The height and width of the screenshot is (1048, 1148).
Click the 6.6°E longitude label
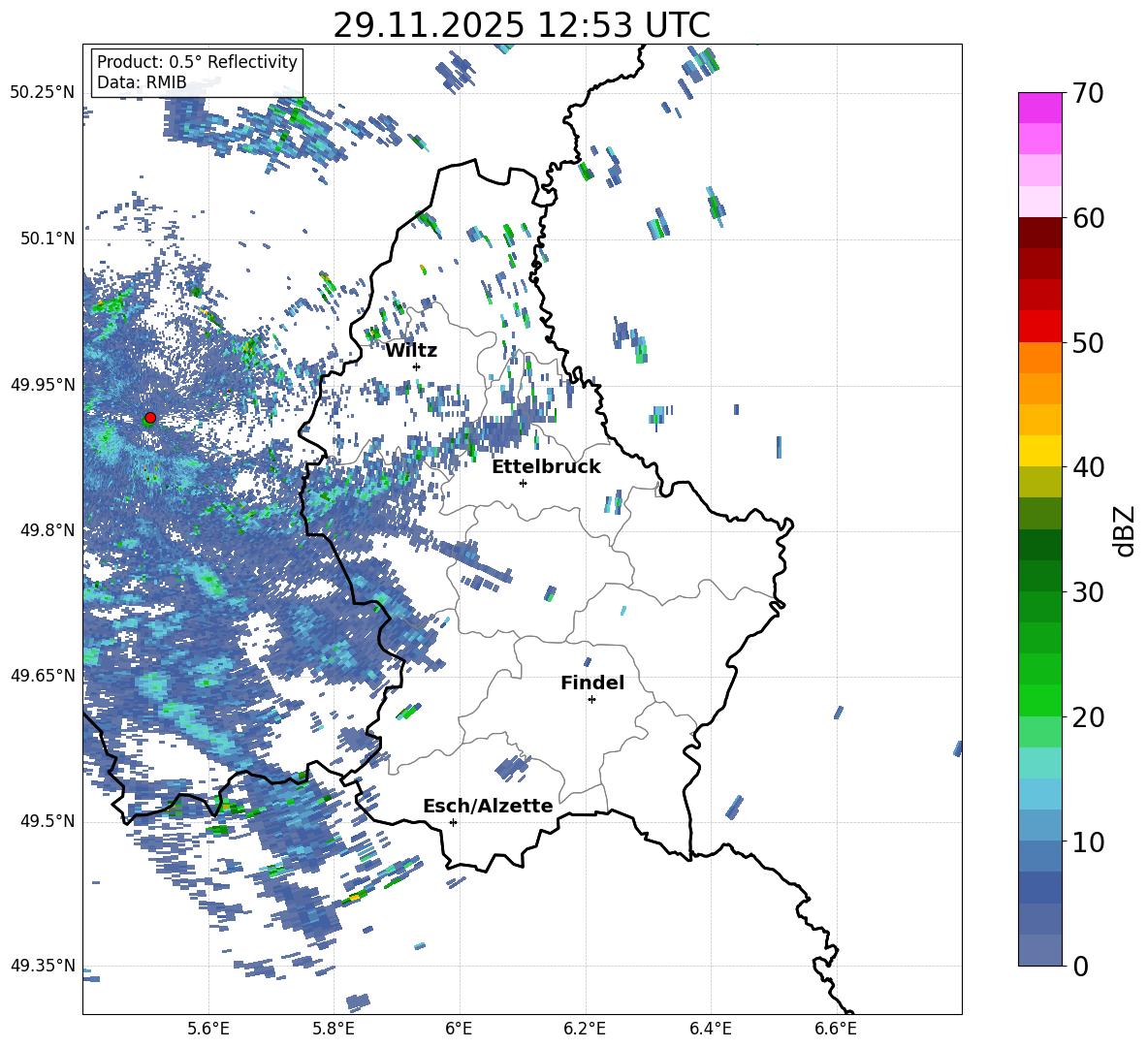(x=836, y=1029)
